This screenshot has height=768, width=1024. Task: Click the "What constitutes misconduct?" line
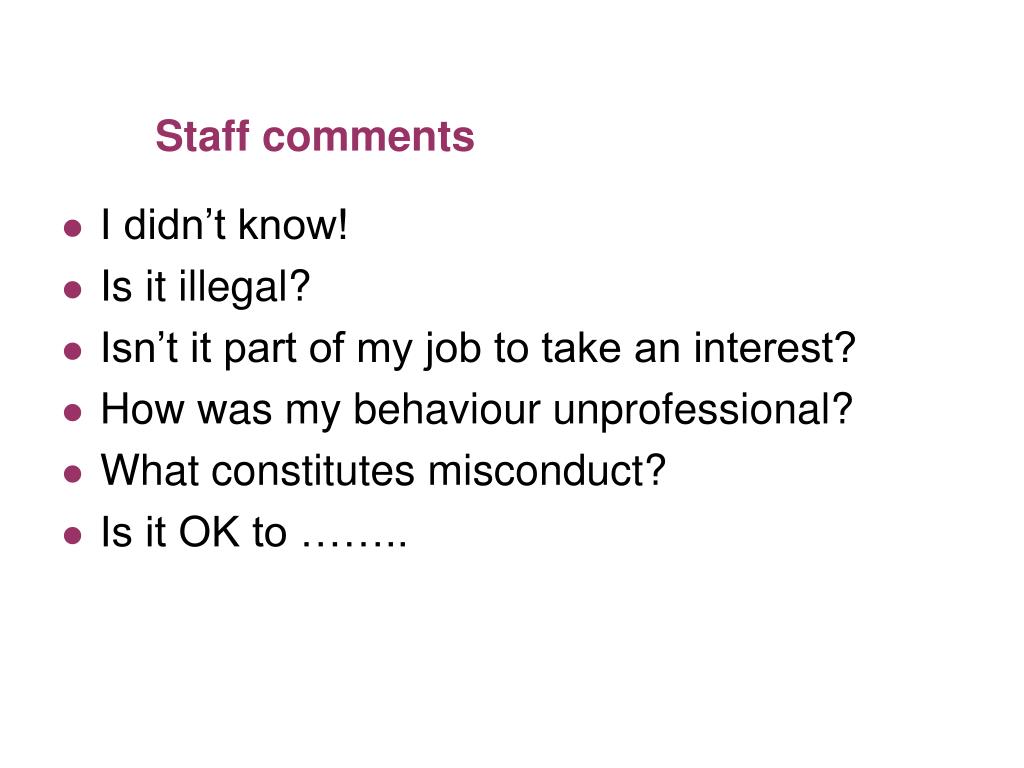(x=383, y=470)
